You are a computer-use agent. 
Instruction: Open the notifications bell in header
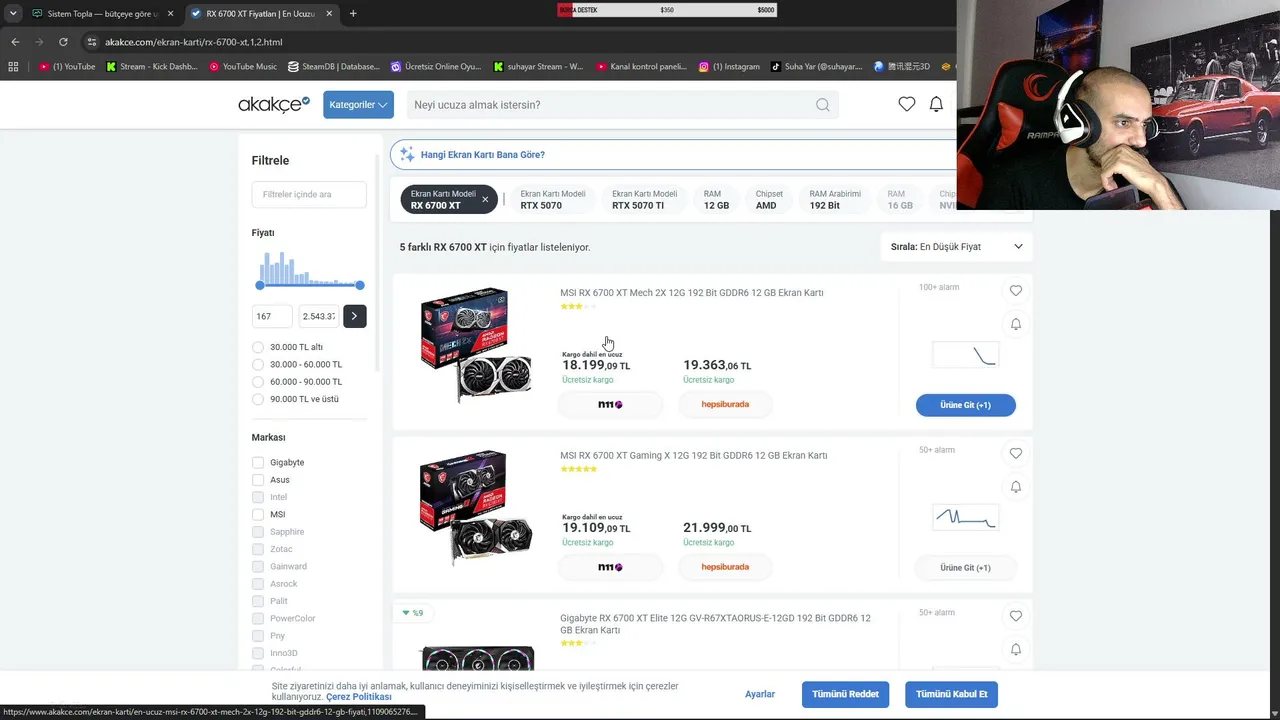[x=936, y=104]
